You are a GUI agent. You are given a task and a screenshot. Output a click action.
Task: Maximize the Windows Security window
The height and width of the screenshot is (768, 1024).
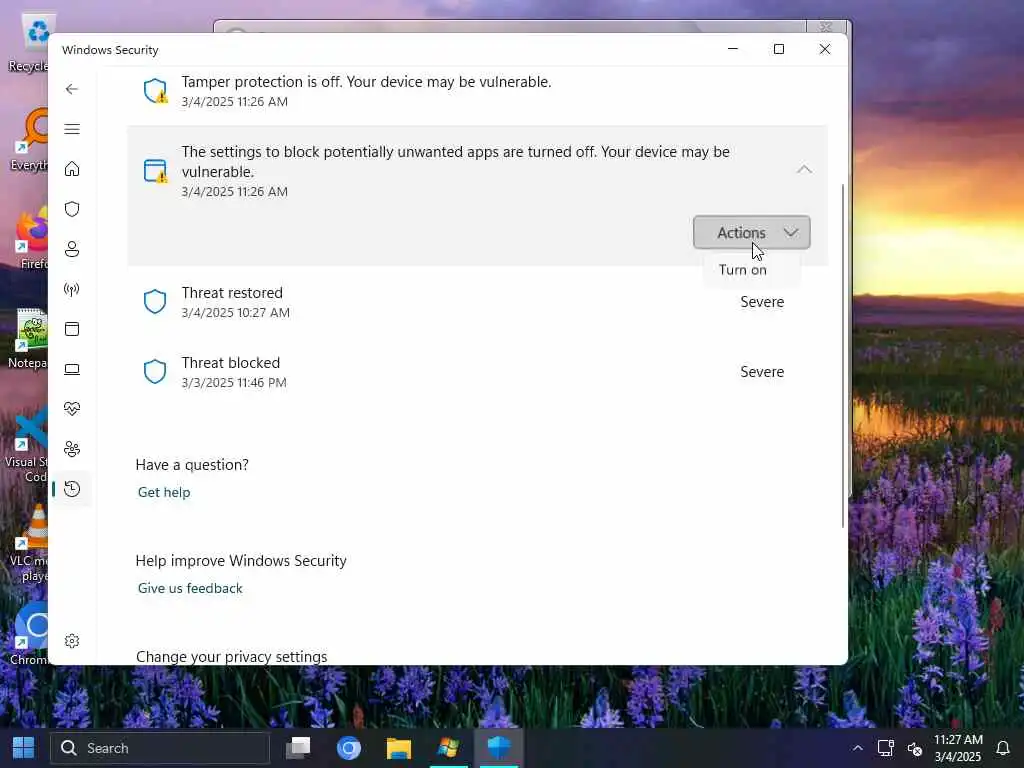point(778,49)
